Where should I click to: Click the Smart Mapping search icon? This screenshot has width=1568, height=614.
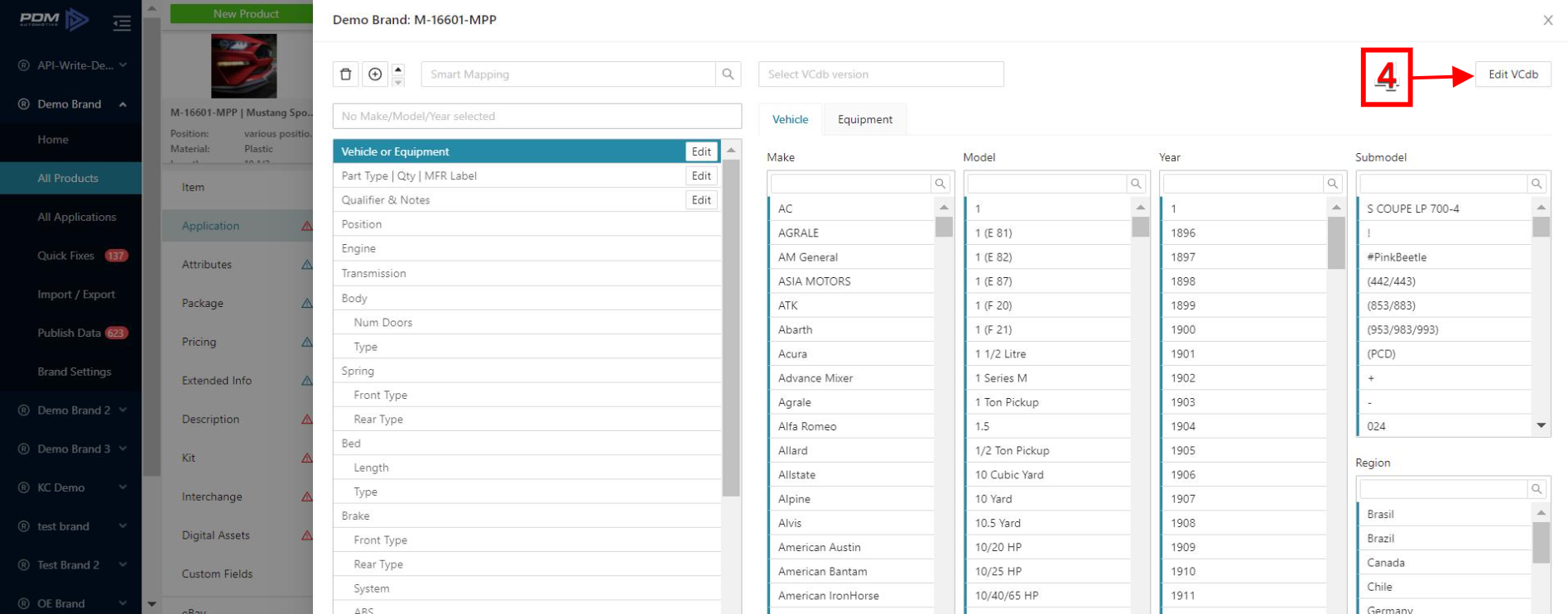pyautogui.click(x=728, y=74)
